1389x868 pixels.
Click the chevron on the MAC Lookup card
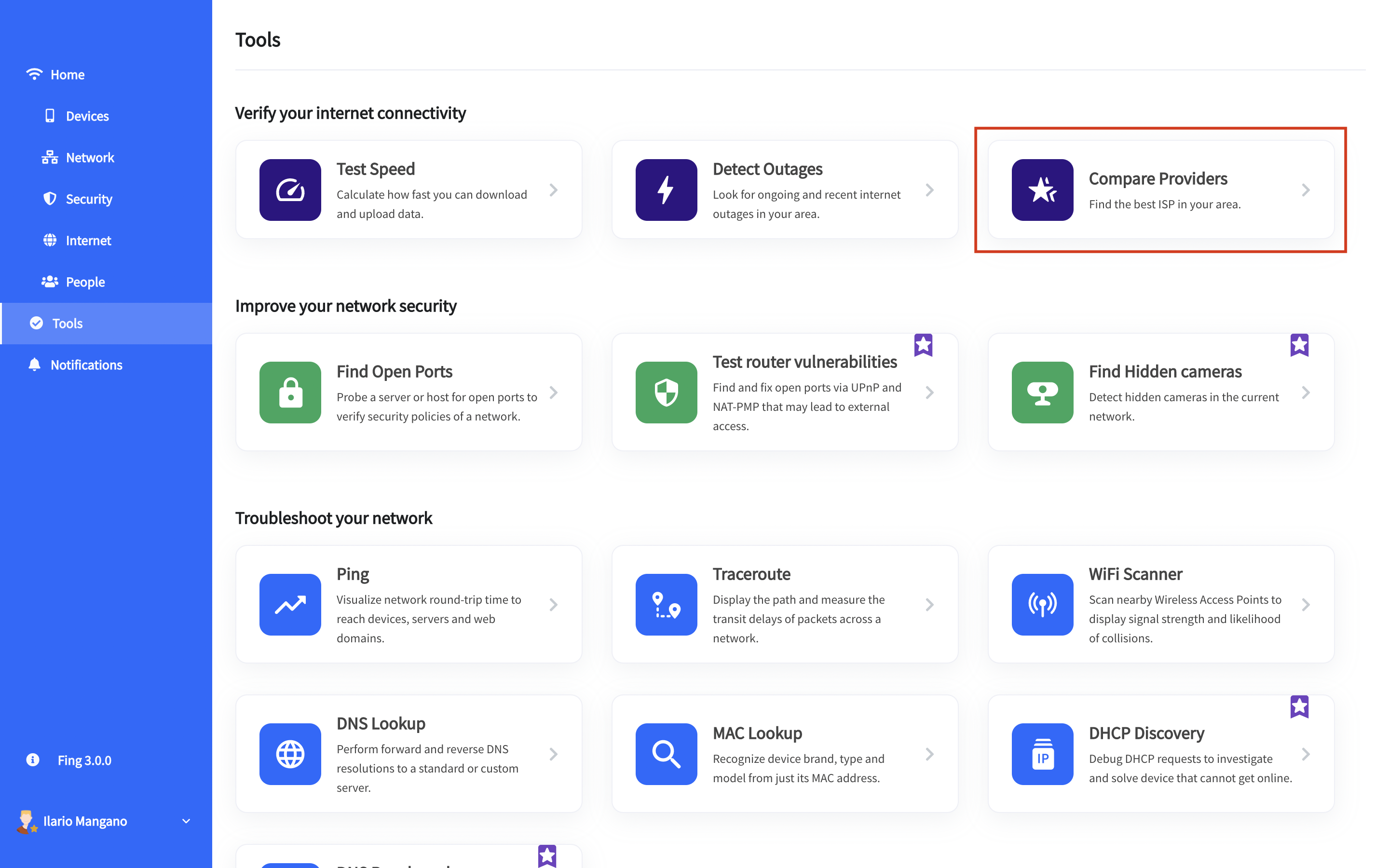click(930, 754)
